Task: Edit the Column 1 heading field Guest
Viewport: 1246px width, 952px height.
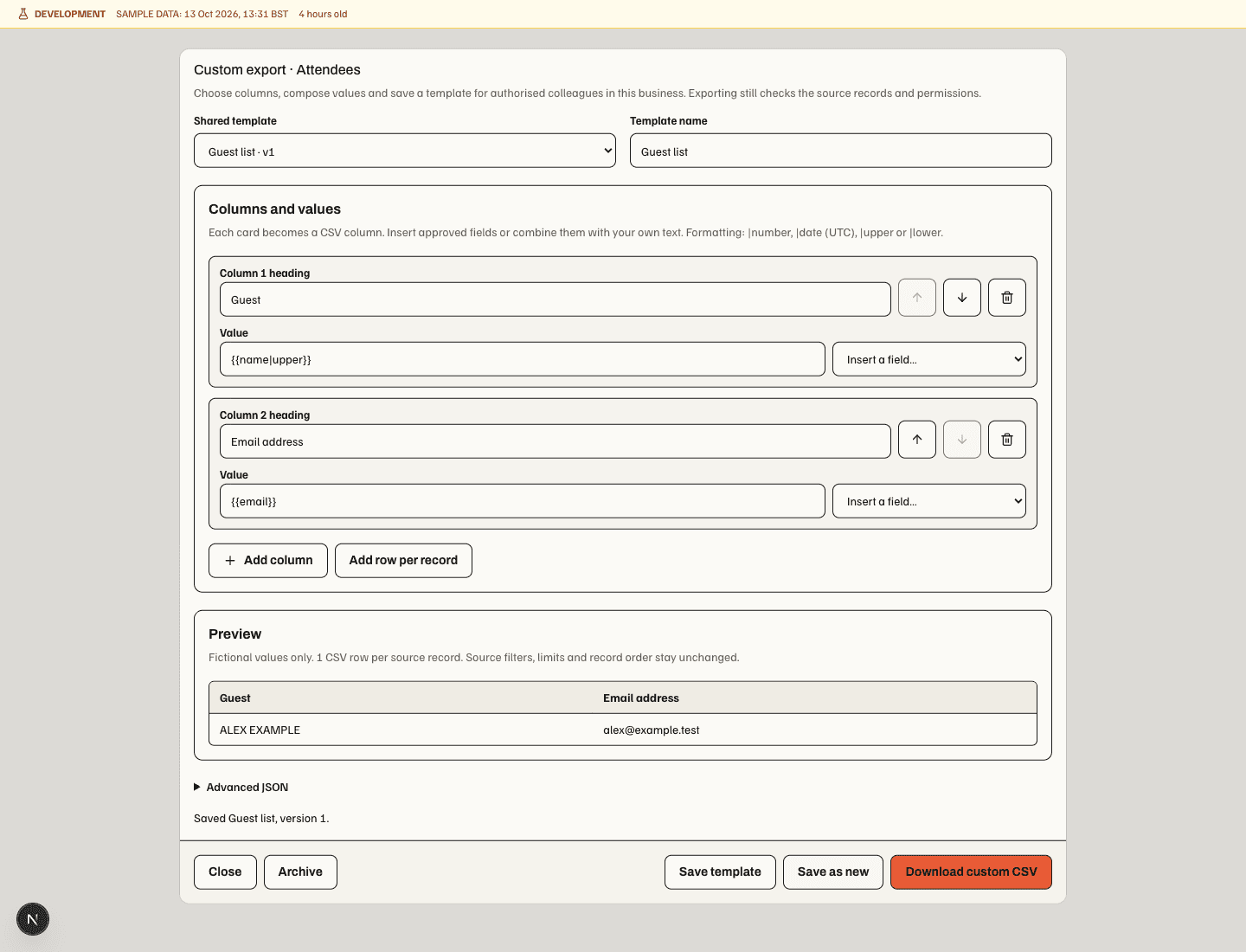Action: pyautogui.click(x=556, y=299)
